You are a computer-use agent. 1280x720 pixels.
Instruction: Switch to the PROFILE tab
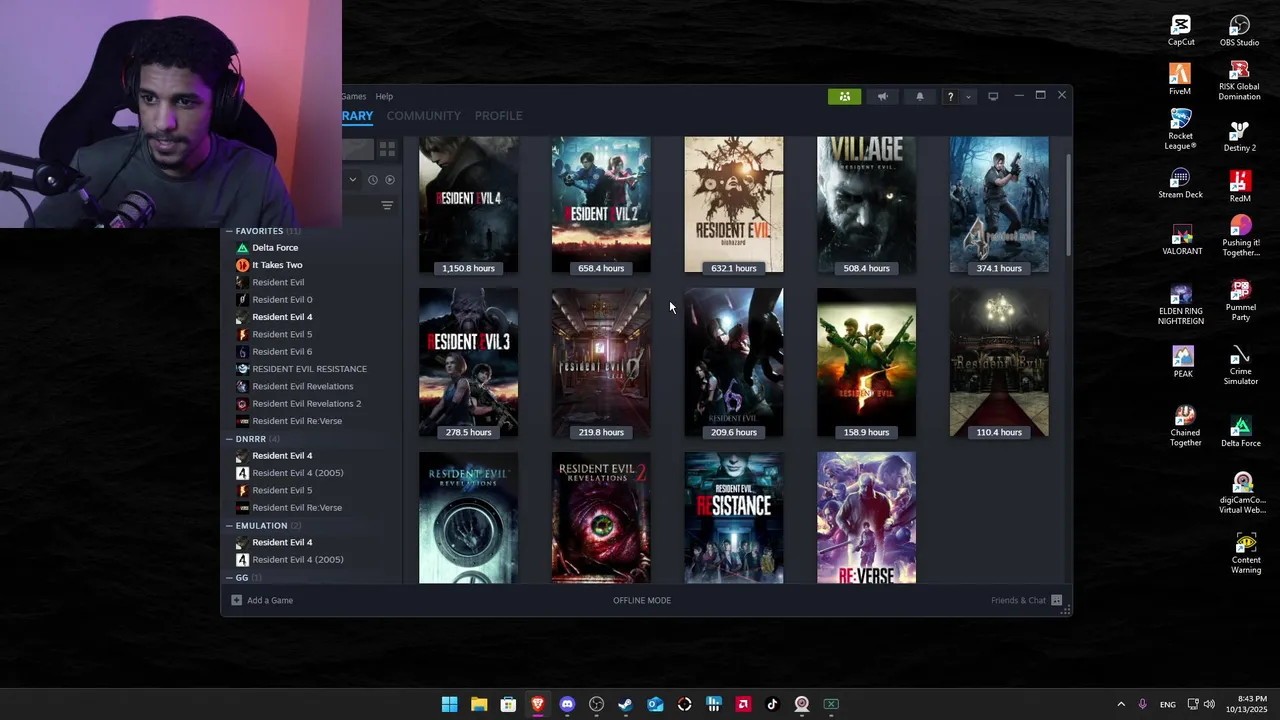point(498,116)
